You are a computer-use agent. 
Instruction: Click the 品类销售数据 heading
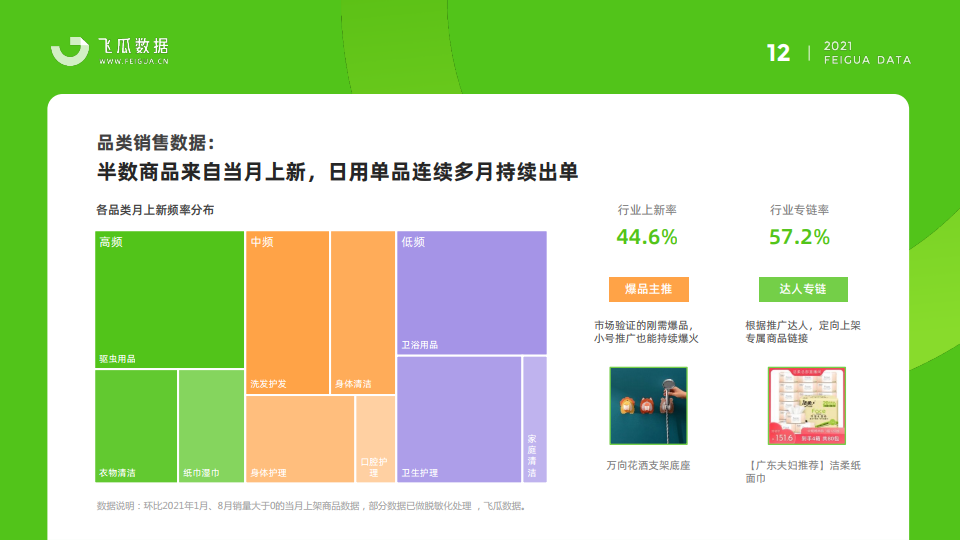point(156,143)
